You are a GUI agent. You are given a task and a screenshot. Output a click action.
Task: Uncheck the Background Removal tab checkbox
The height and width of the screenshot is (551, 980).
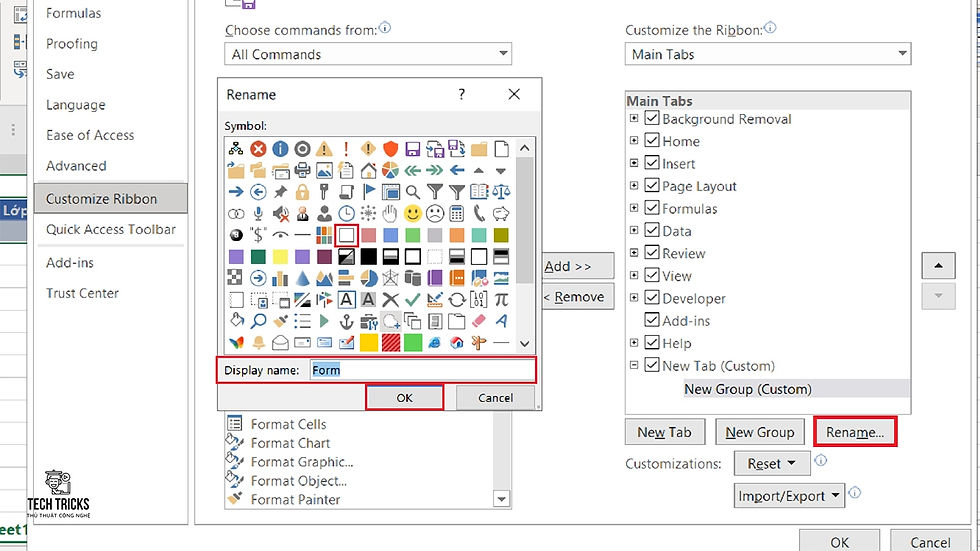point(652,118)
